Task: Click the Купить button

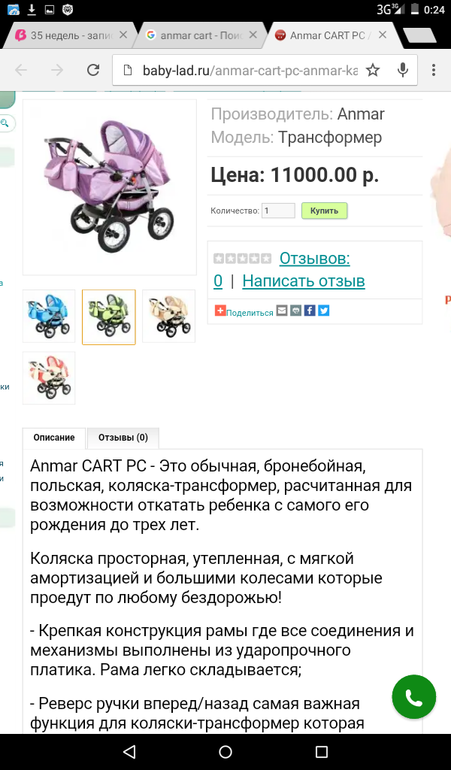Action: [x=324, y=211]
